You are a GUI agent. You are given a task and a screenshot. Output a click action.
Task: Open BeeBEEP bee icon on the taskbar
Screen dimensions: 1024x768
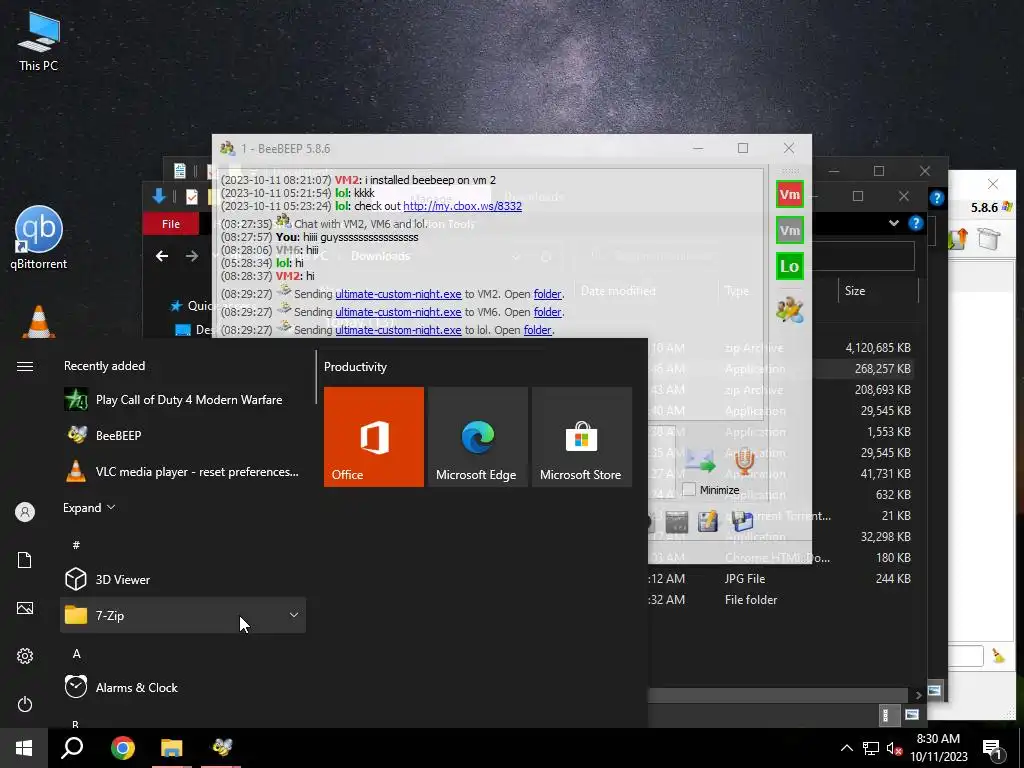[x=221, y=748]
